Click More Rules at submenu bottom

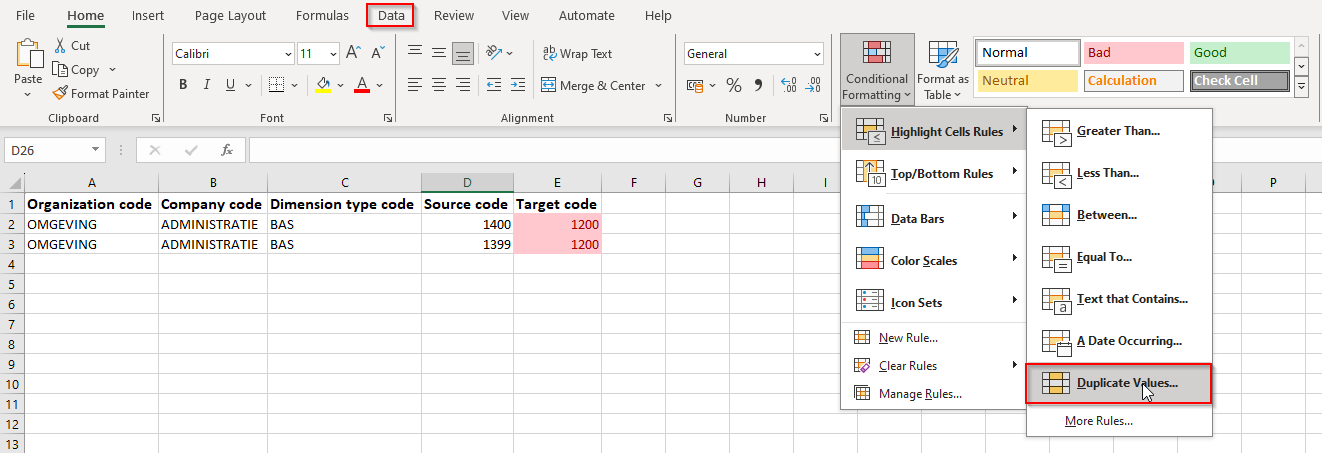pyautogui.click(x=1119, y=421)
